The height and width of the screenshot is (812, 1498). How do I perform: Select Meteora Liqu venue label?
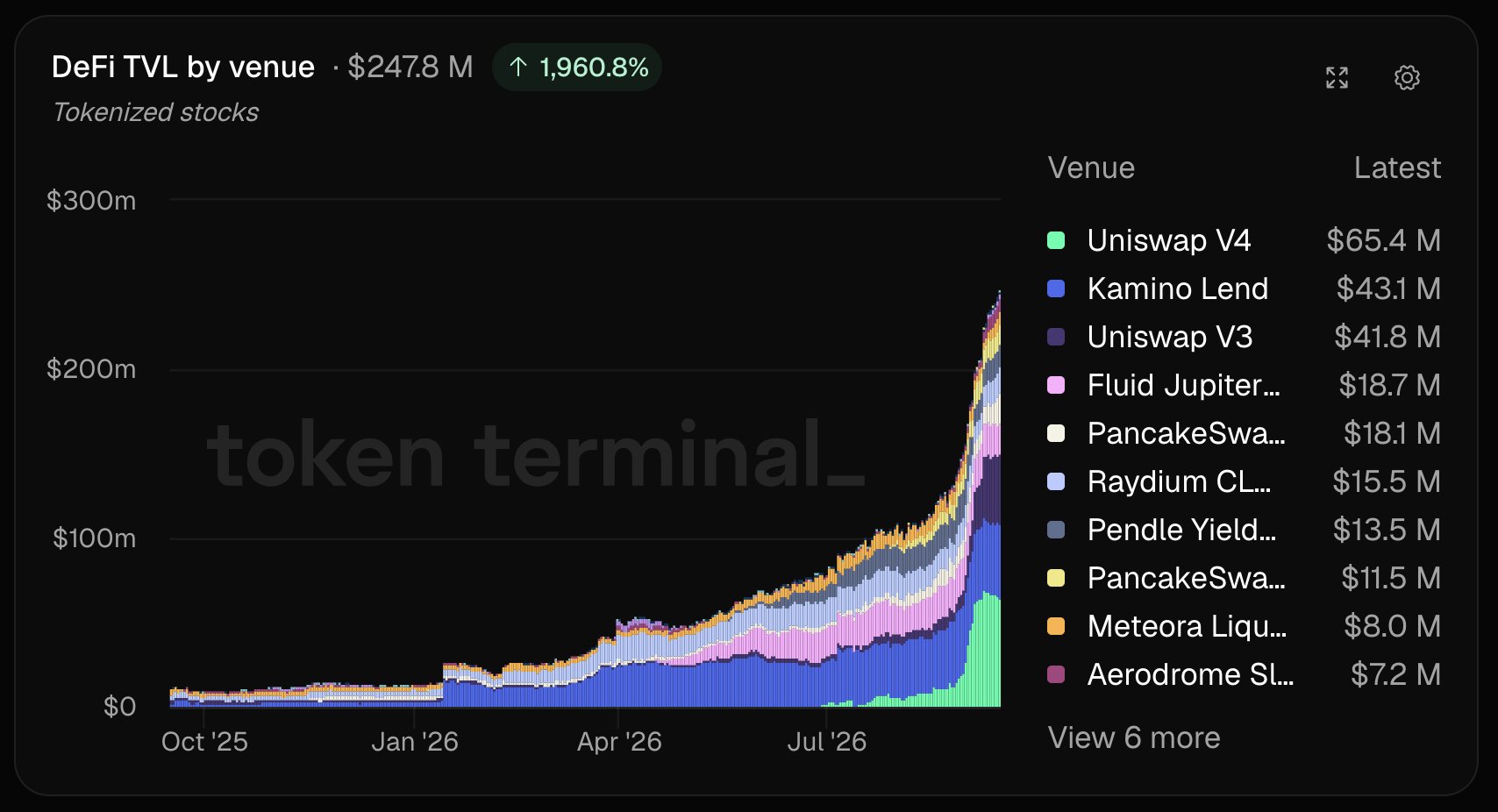click(x=1188, y=626)
